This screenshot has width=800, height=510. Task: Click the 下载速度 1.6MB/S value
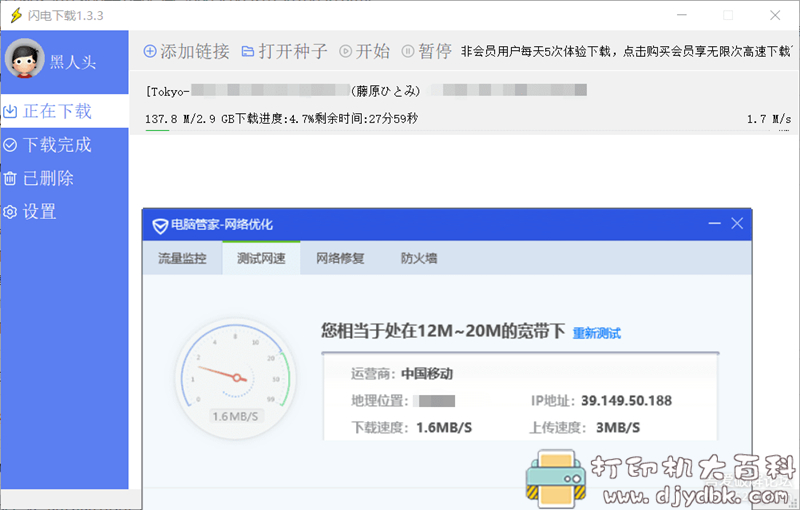click(x=444, y=427)
